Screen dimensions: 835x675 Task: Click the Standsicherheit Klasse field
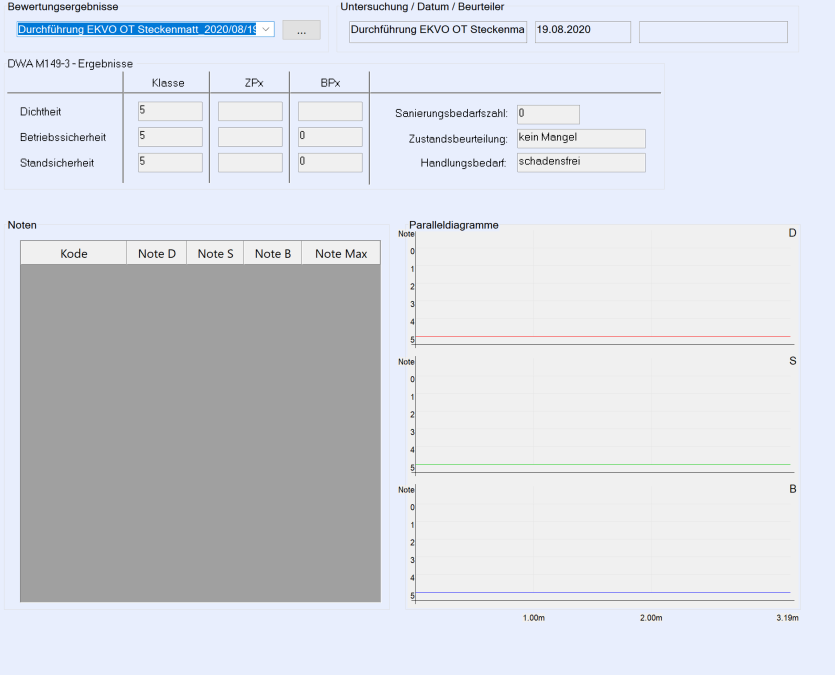click(170, 162)
